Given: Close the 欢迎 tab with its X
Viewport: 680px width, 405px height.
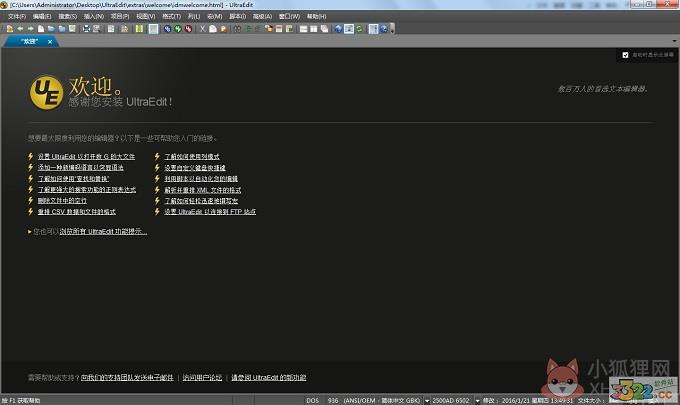Looking at the screenshot, I should pos(50,42).
